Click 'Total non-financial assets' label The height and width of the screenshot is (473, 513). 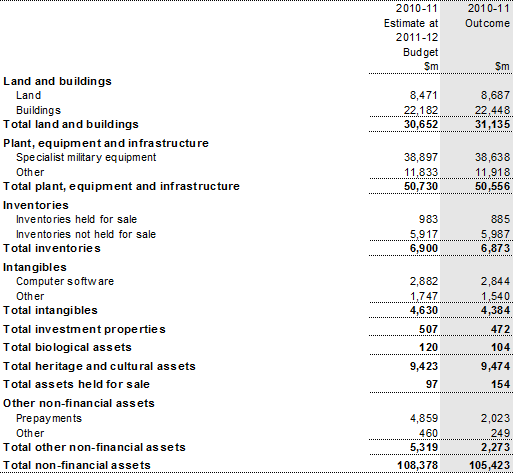coord(77,465)
